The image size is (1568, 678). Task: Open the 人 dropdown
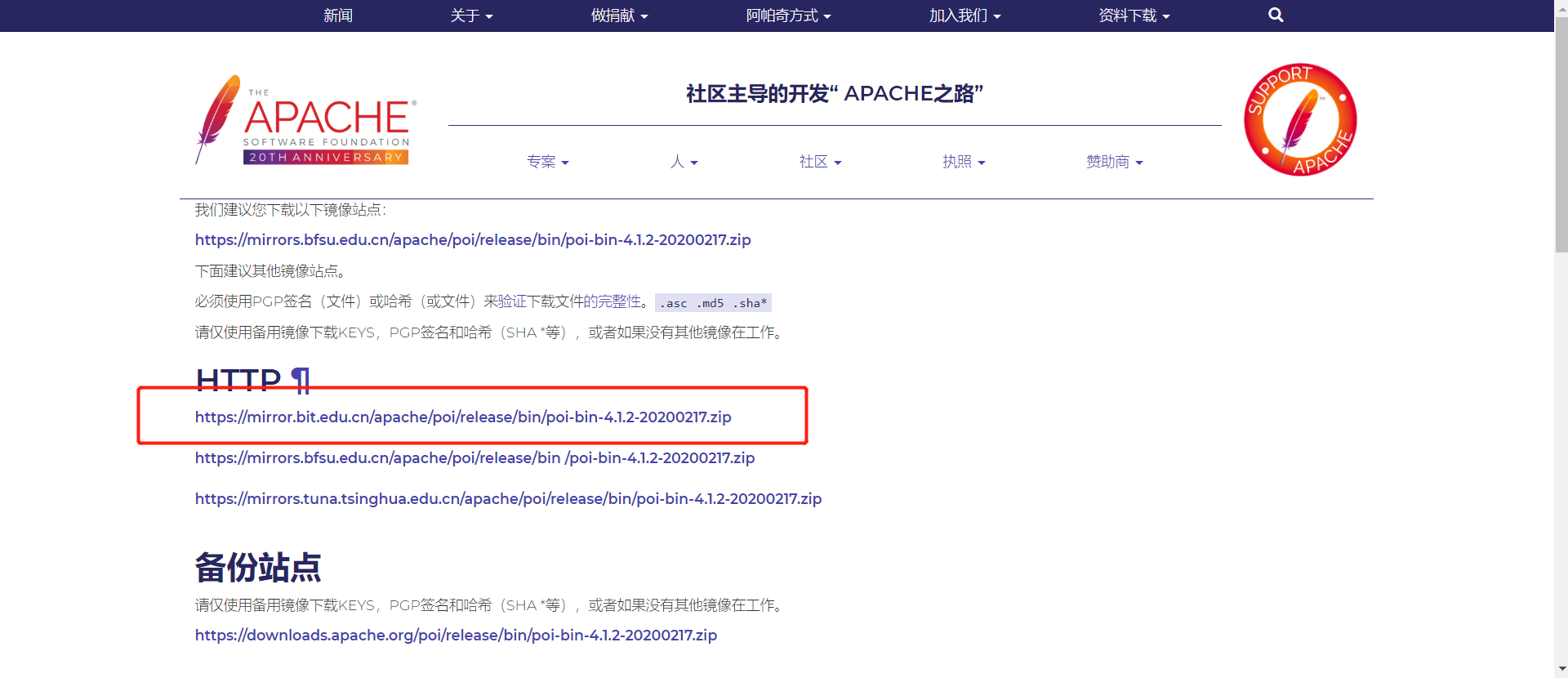coord(684,162)
